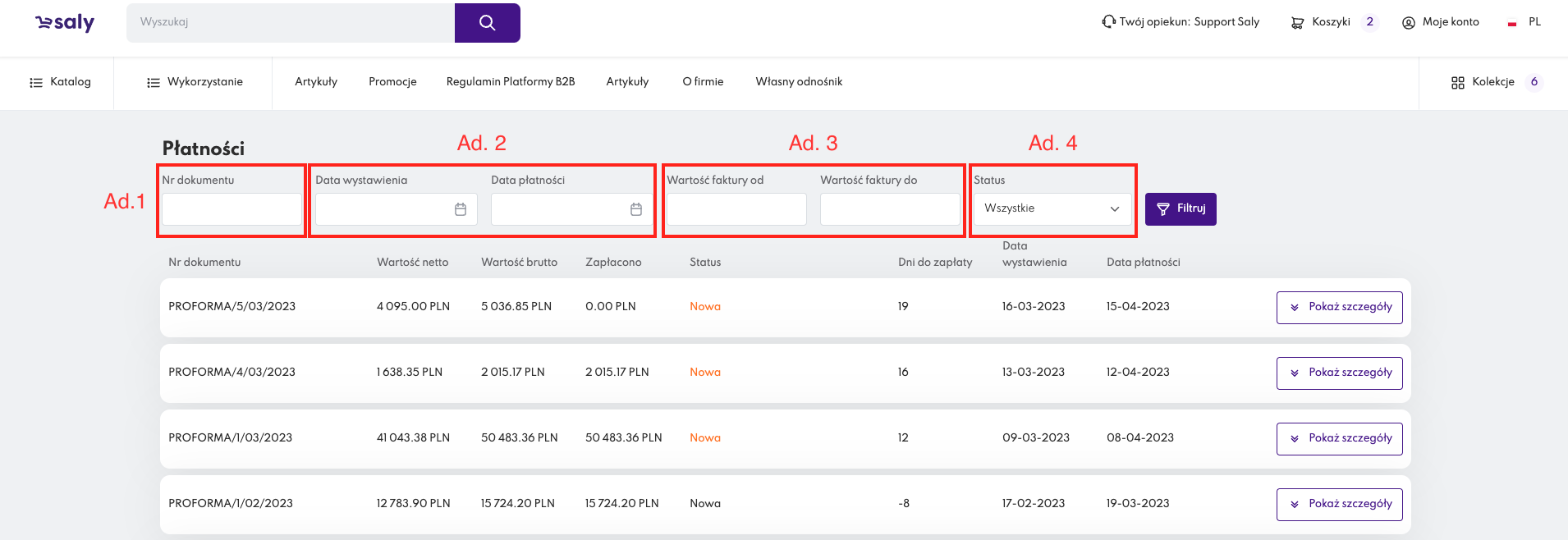
Task: Open calendar picker for Data wystawienia
Action: click(461, 209)
